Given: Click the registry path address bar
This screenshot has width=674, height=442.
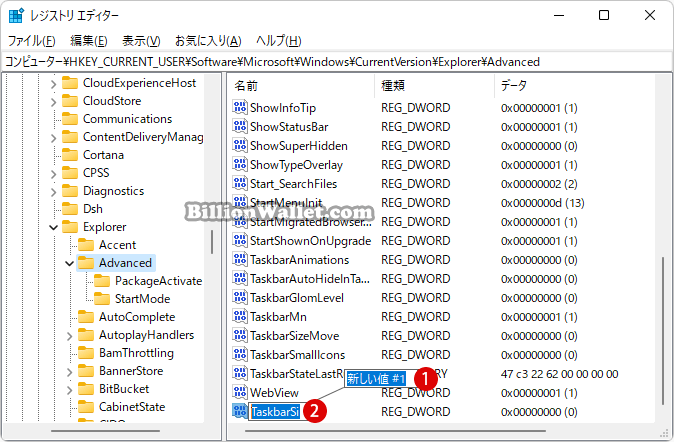Looking at the screenshot, I should pos(337,62).
